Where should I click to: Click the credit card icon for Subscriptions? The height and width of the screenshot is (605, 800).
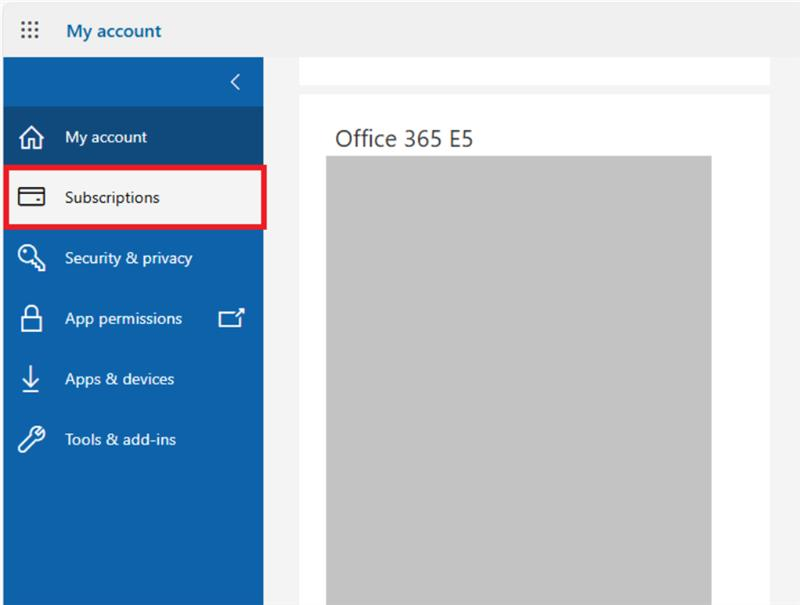(x=32, y=197)
